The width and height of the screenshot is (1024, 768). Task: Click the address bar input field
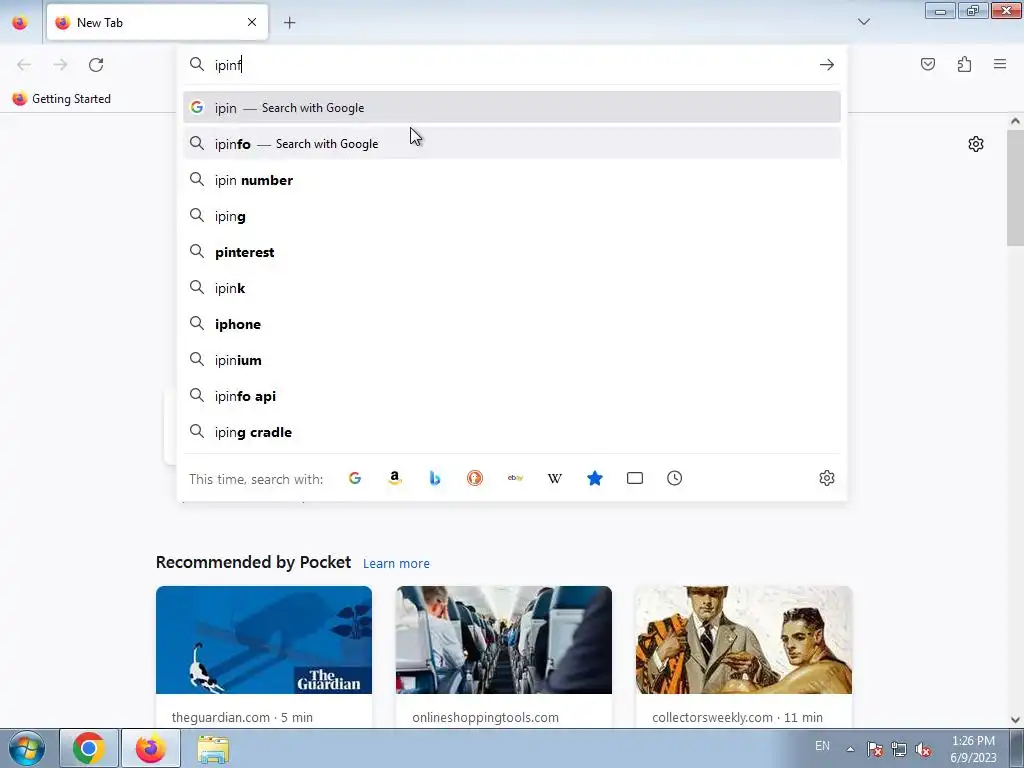point(513,65)
